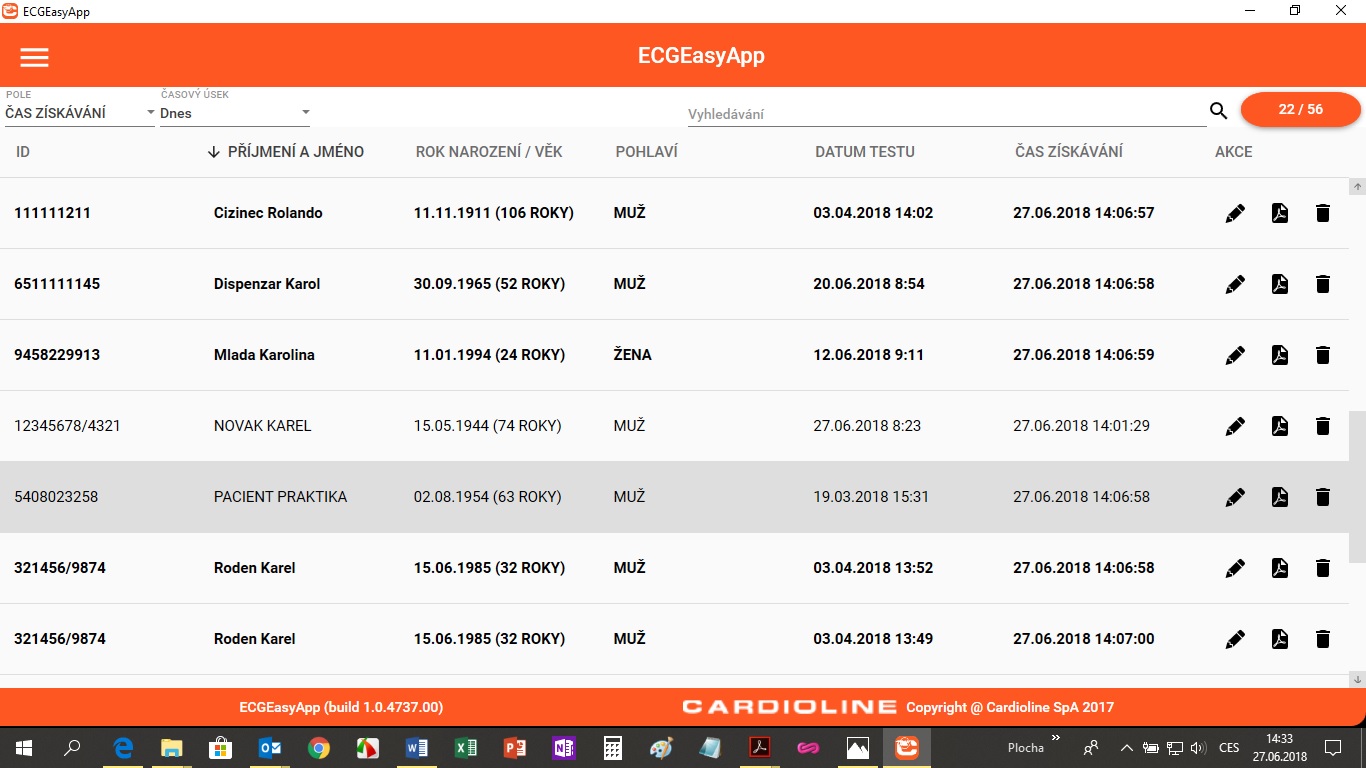This screenshot has width=1366, height=768.
Task: Sort by the ID column header
Action: tap(23, 152)
